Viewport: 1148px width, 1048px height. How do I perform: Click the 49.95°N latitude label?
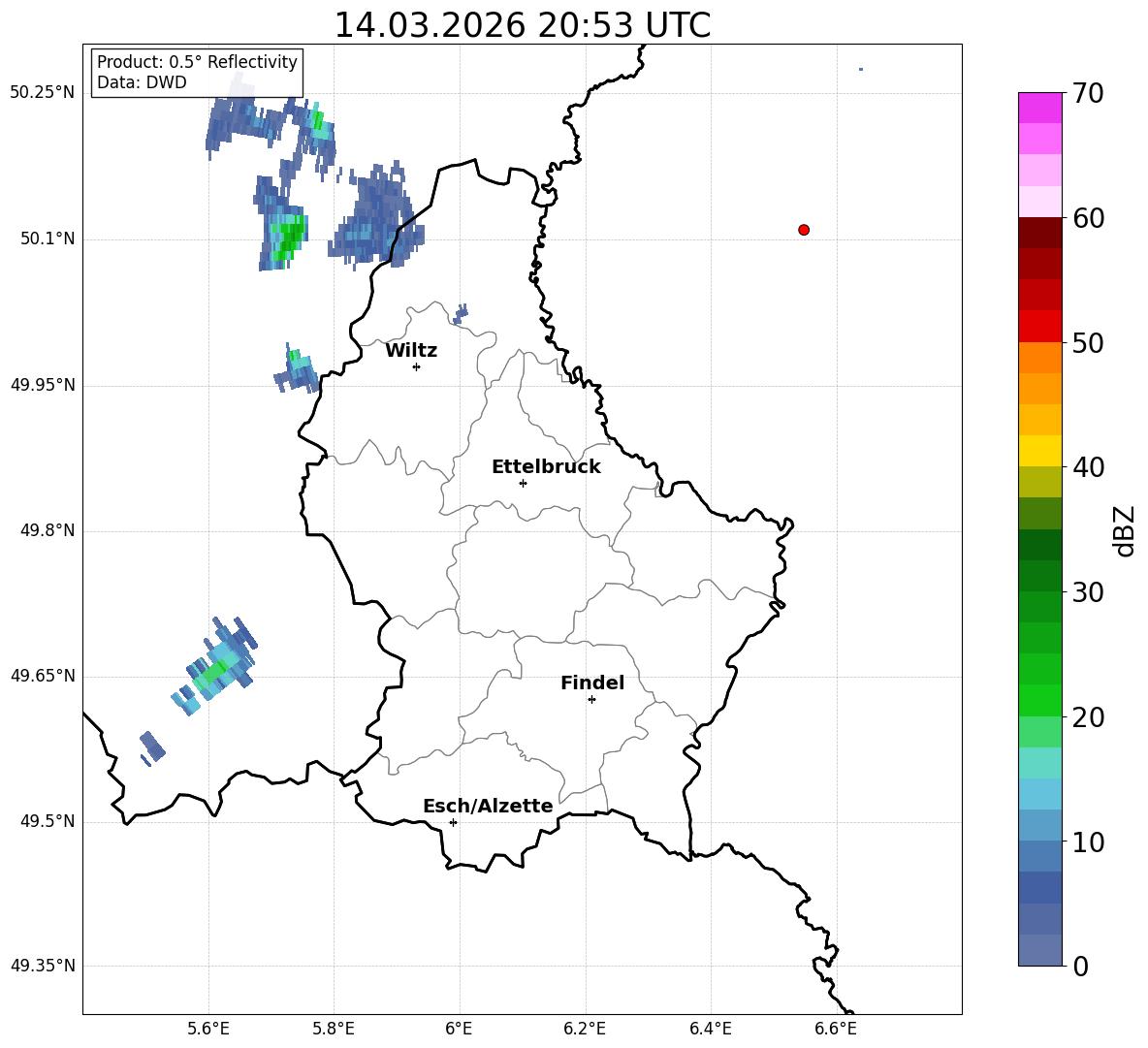(x=43, y=385)
